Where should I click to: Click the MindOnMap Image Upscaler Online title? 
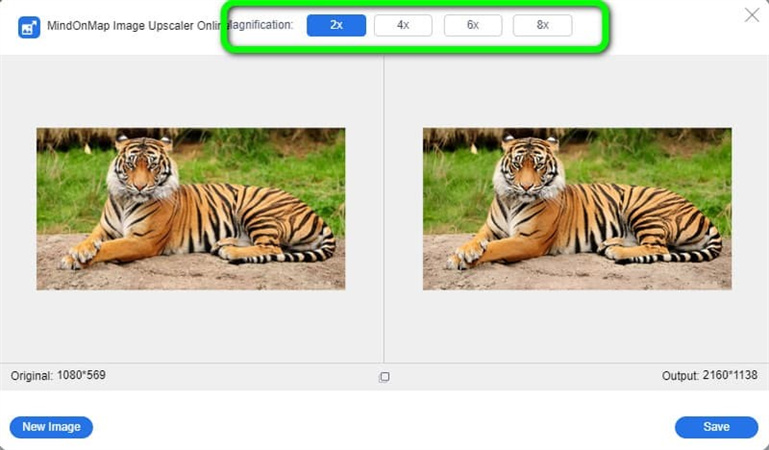pyautogui.click(x=135, y=25)
